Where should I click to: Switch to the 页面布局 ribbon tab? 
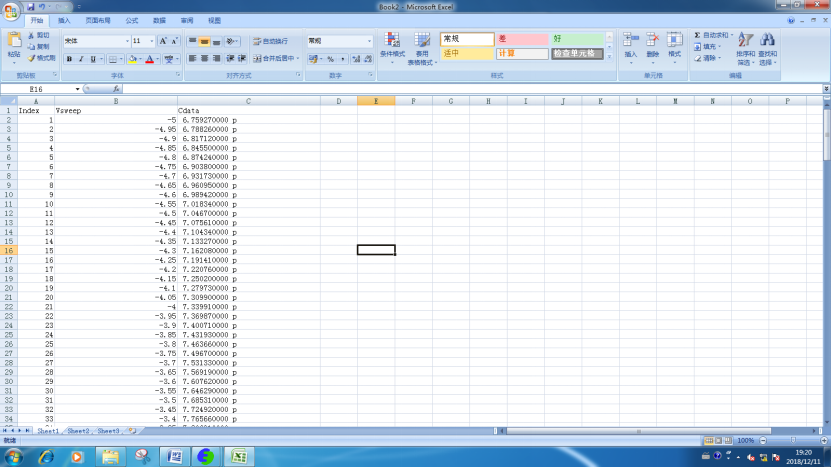click(x=98, y=21)
